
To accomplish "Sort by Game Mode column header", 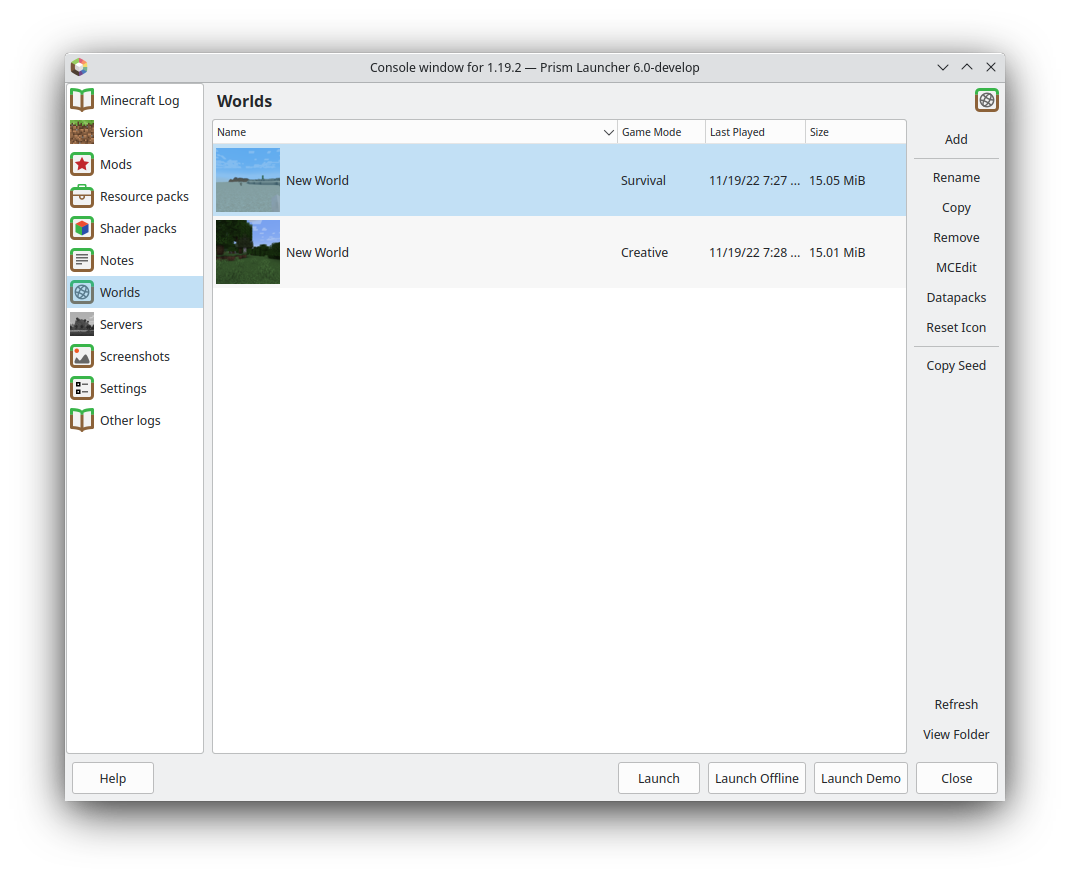I will pyautogui.click(x=651, y=132).
